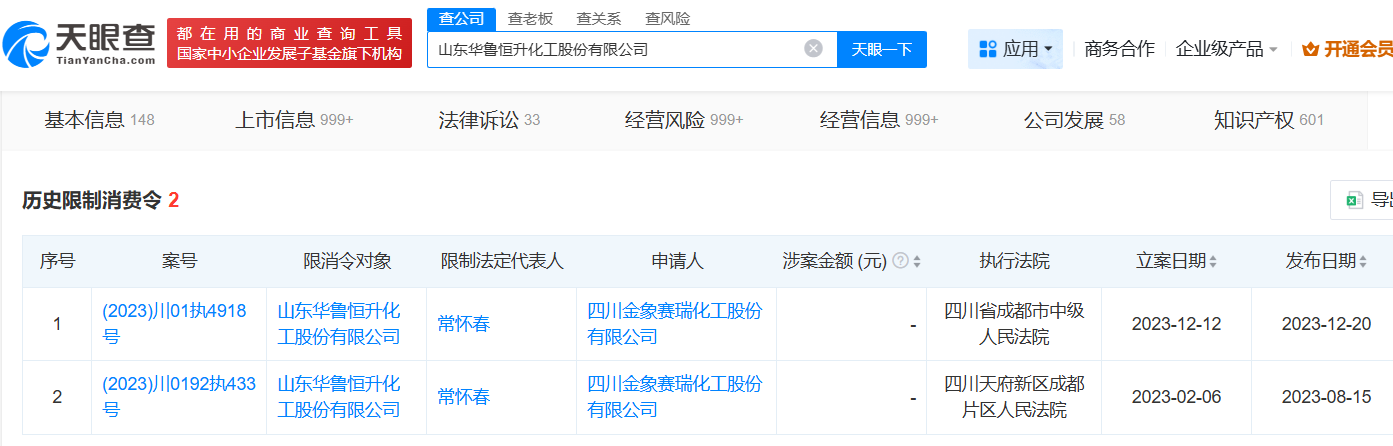The image size is (1393, 446).
Task: Clear the search box with the X icon
Action: coord(813,49)
